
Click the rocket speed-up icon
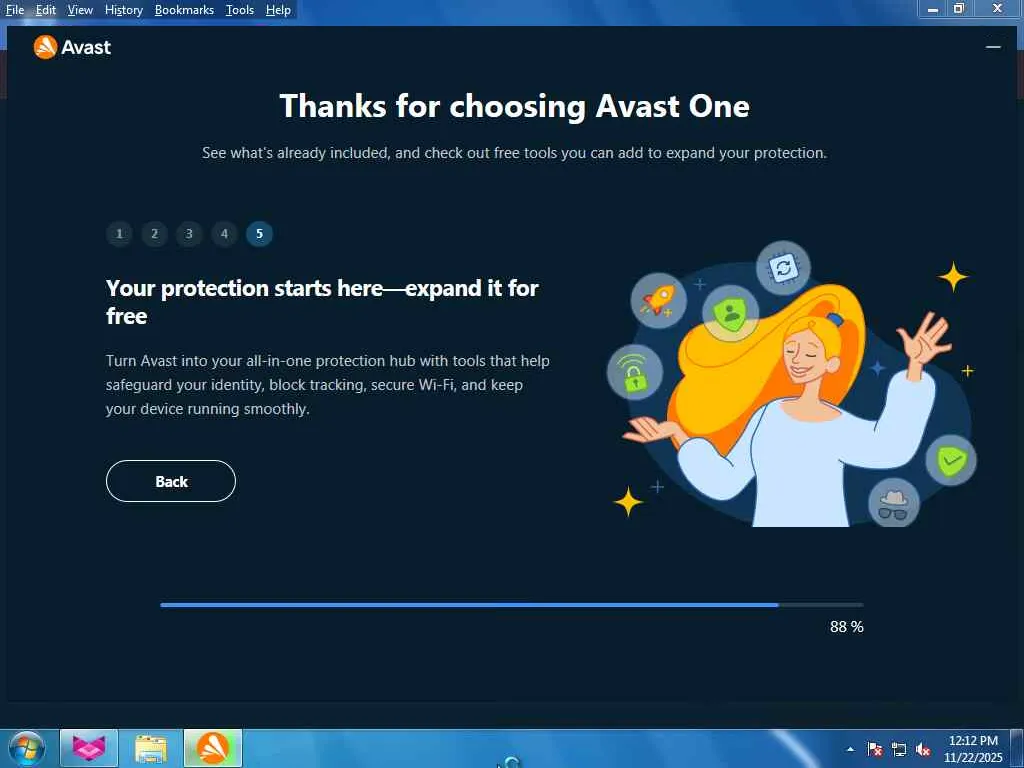(x=658, y=300)
